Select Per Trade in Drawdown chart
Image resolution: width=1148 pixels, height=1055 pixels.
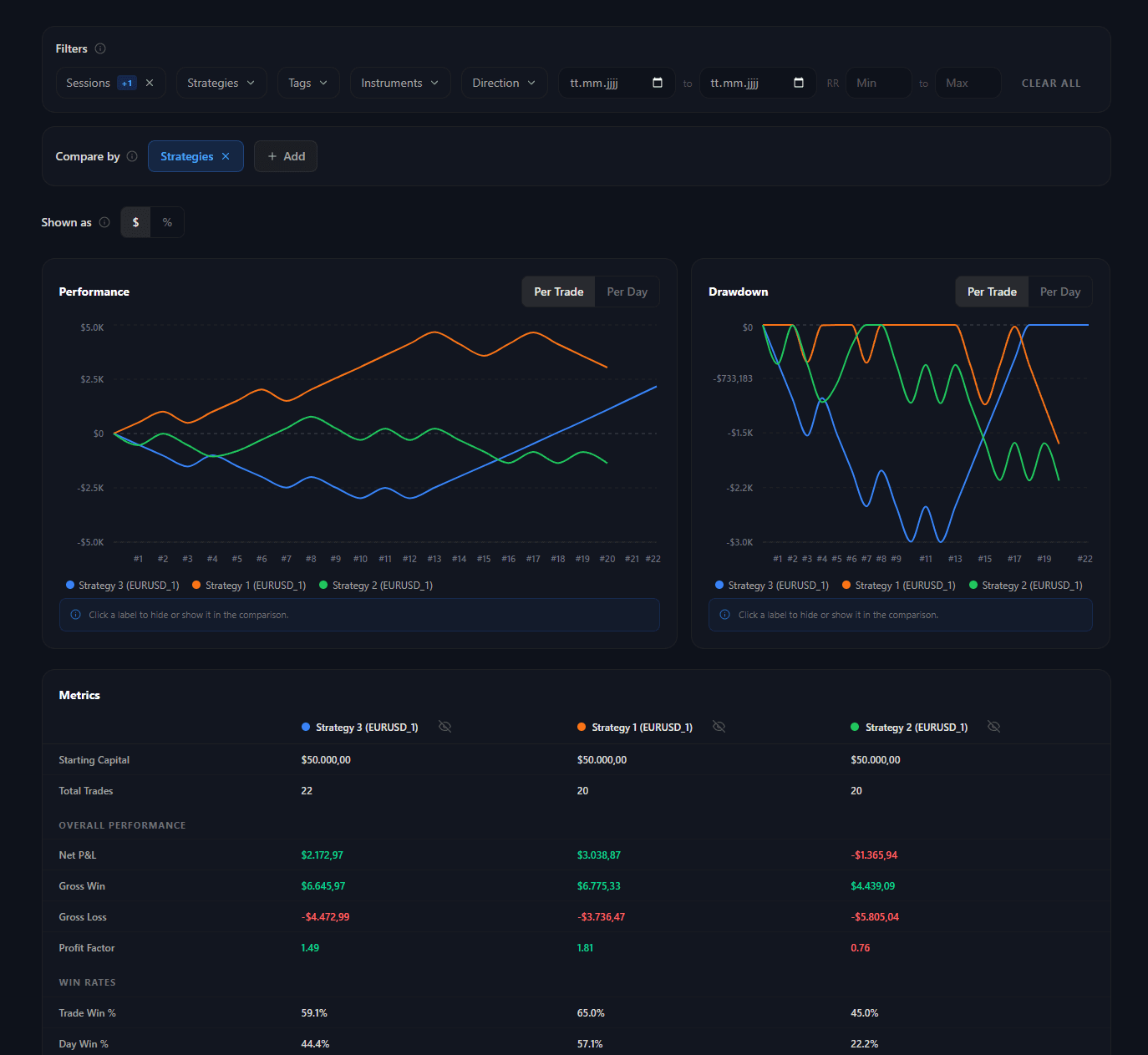993,292
